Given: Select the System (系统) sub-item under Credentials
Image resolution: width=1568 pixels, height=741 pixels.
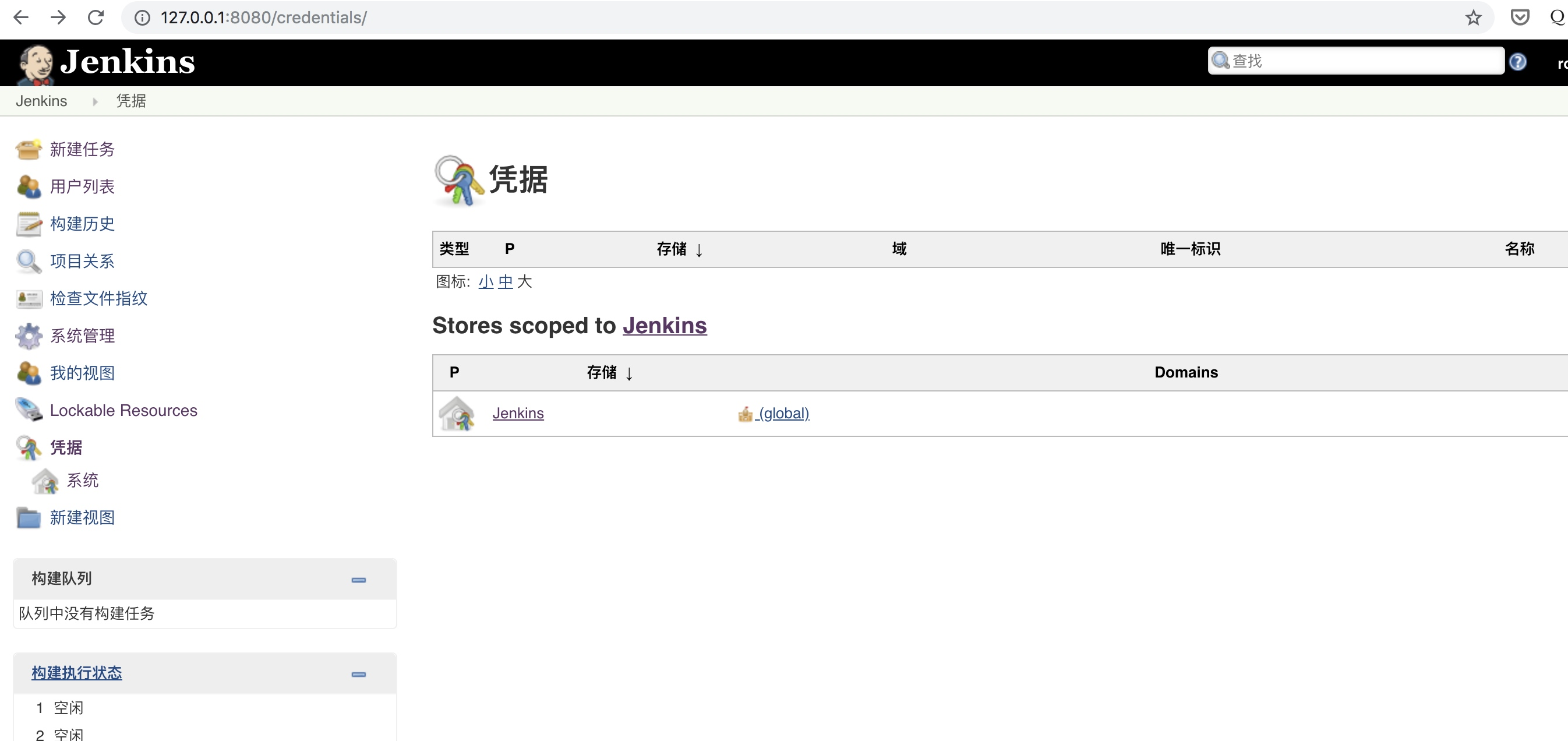Looking at the screenshot, I should tap(82, 481).
